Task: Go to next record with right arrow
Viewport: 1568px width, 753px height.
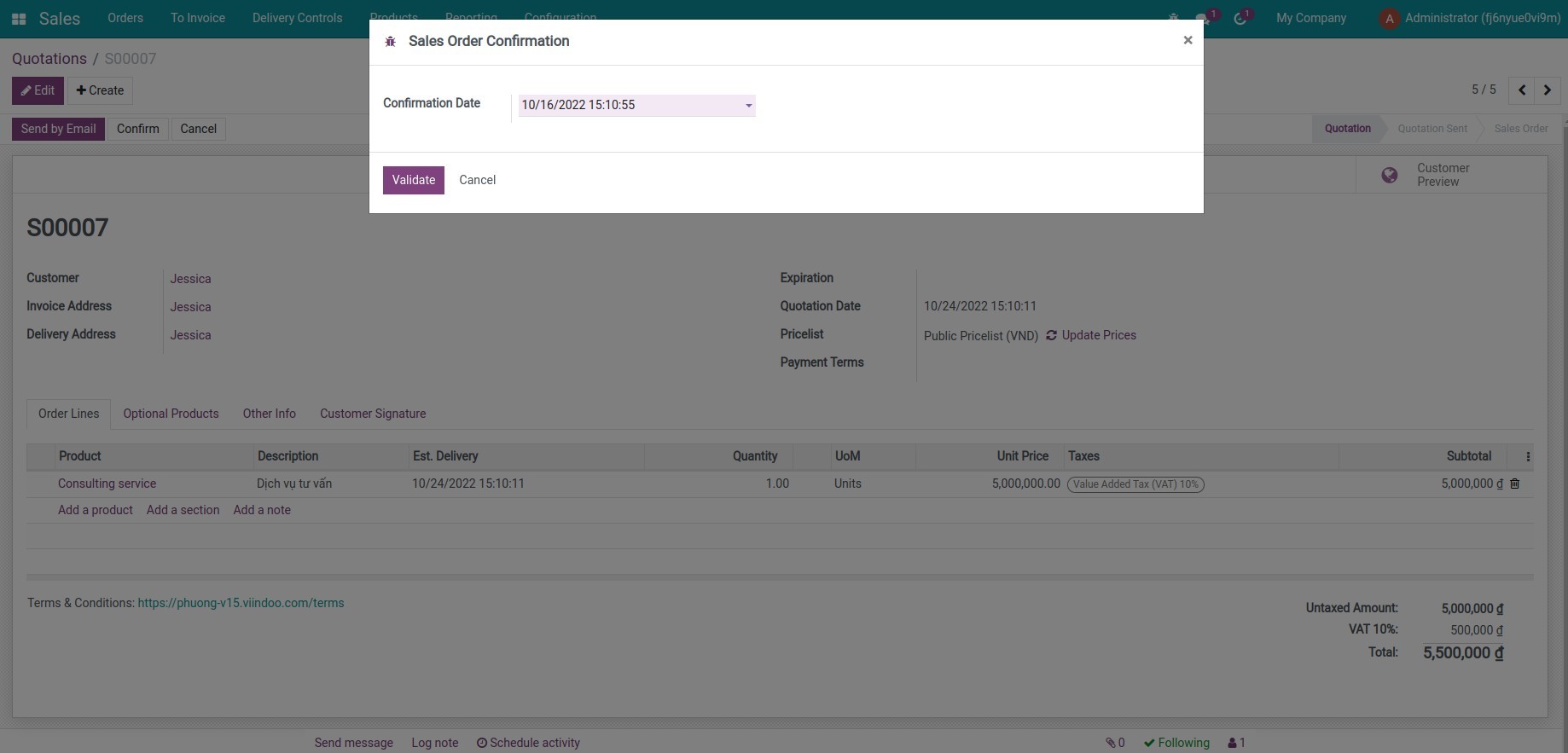Action: [x=1547, y=90]
